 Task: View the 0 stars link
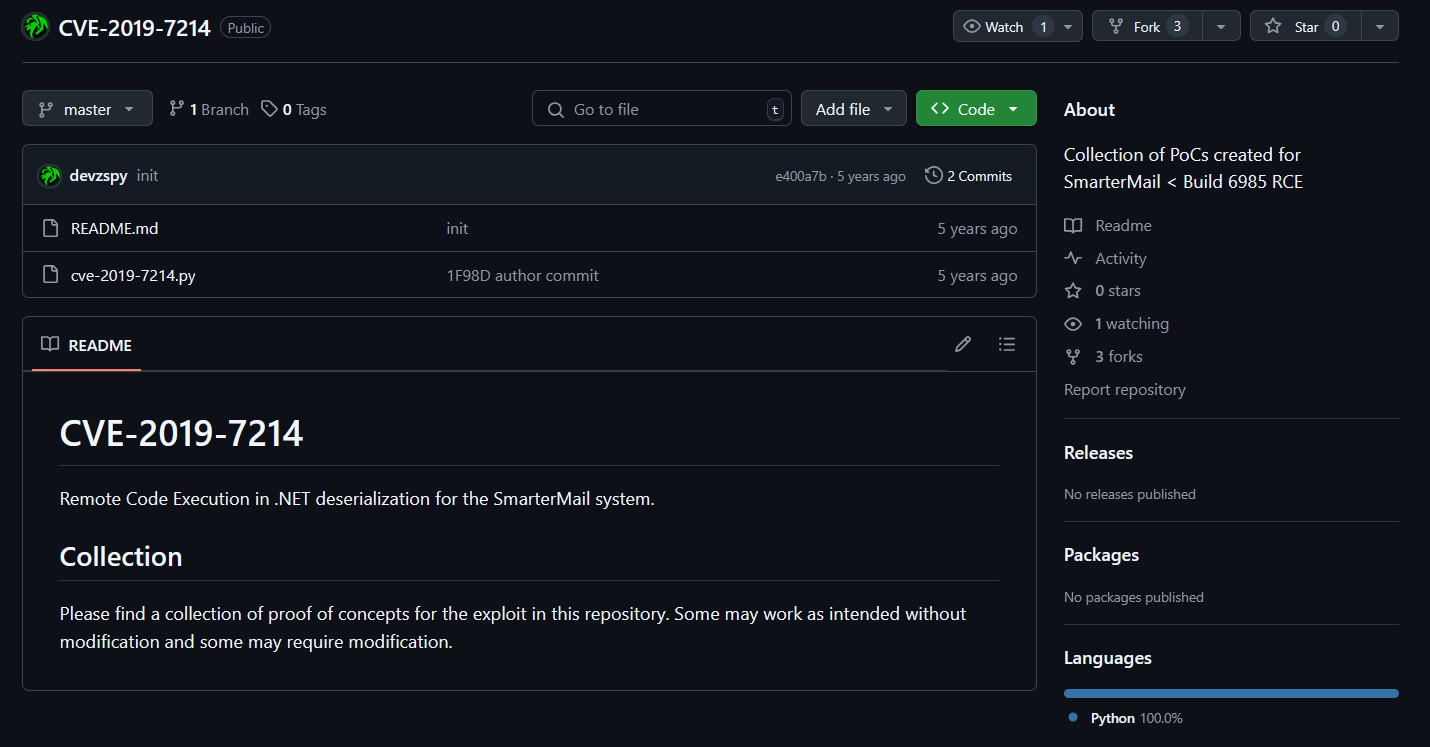pos(1102,290)
